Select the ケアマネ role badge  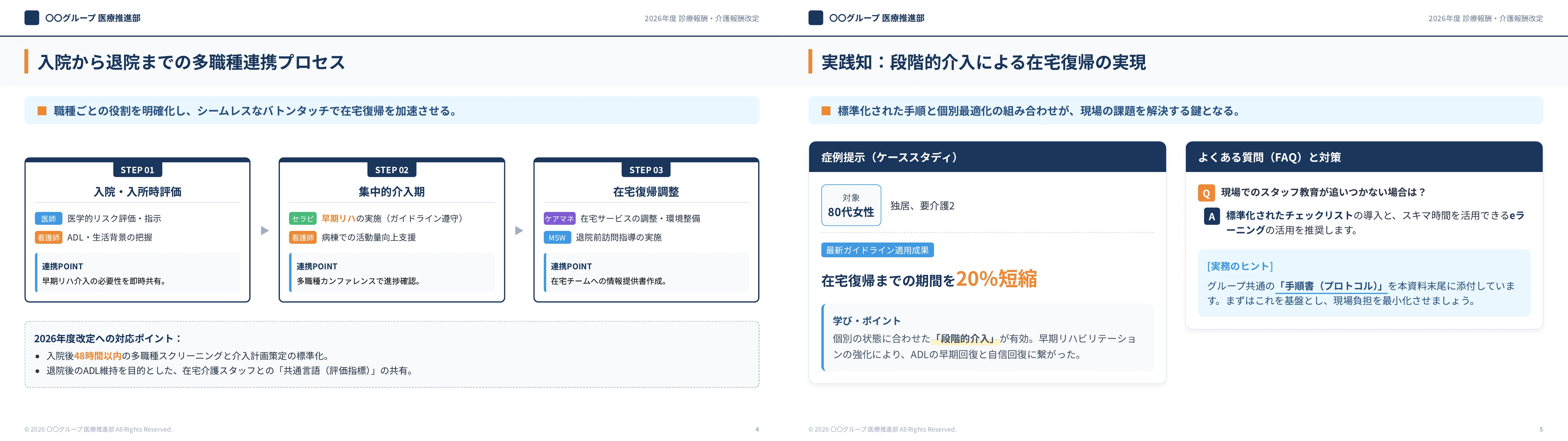559,219
